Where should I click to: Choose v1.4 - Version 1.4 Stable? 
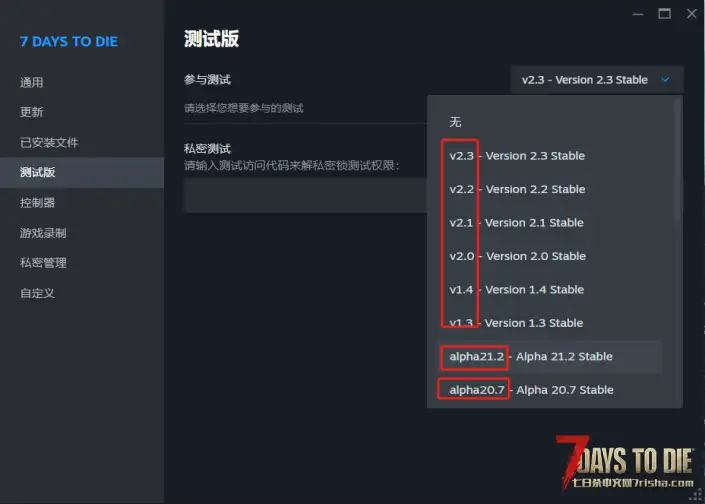[550, 290]
